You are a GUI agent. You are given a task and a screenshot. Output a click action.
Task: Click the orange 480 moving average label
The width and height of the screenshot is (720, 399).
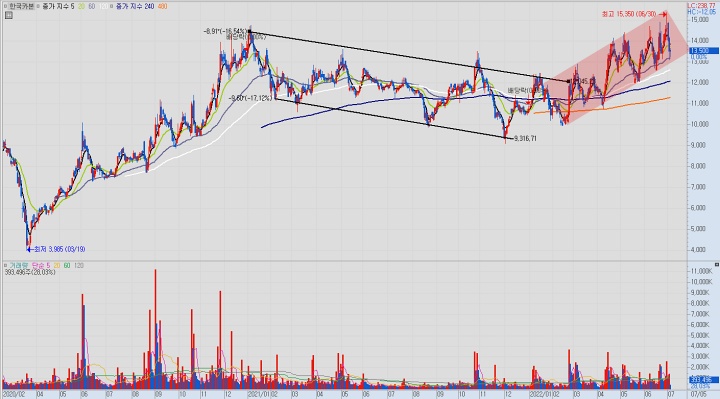click(163, 6)
